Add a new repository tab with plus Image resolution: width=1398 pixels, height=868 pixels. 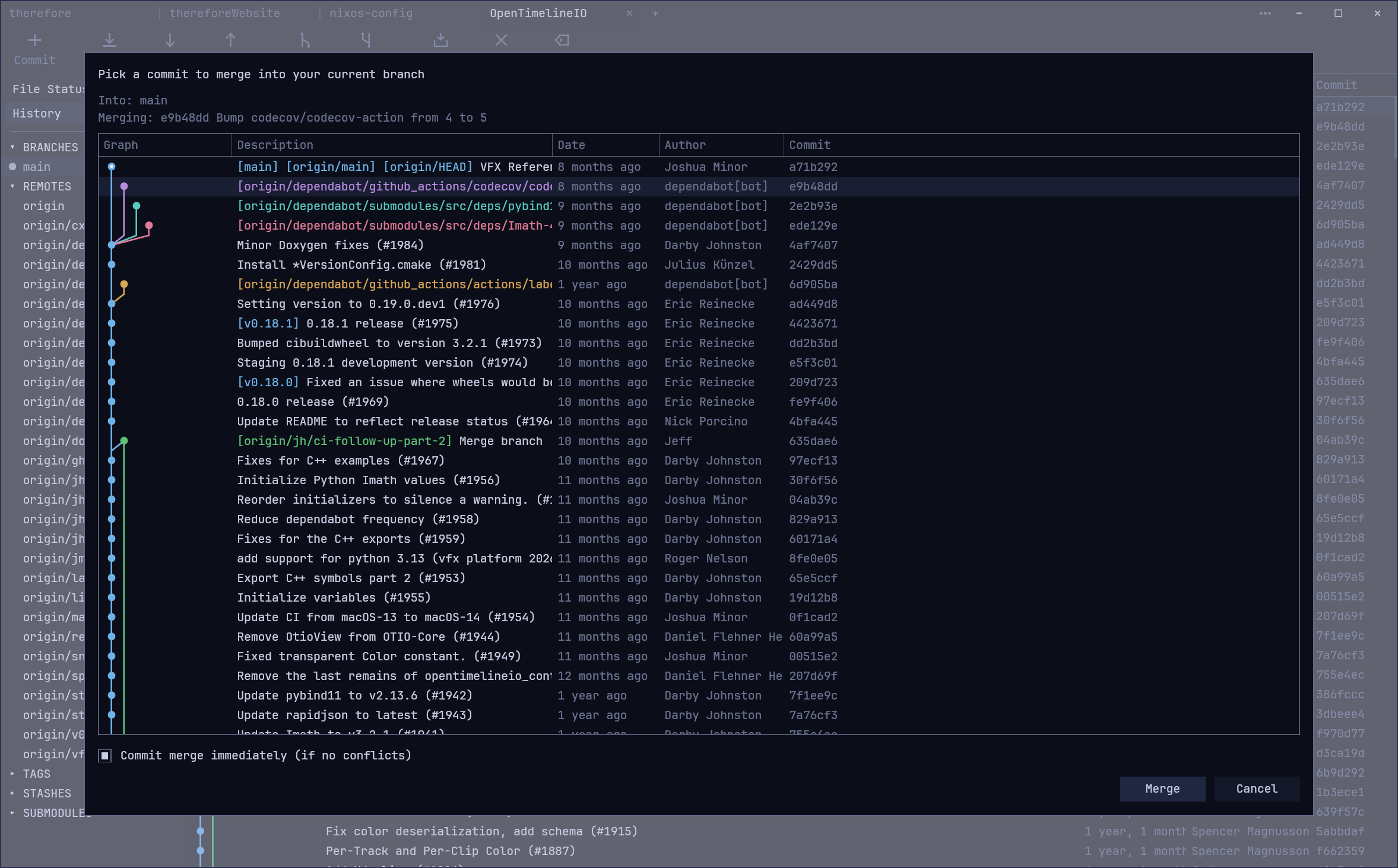click(655, 13)
